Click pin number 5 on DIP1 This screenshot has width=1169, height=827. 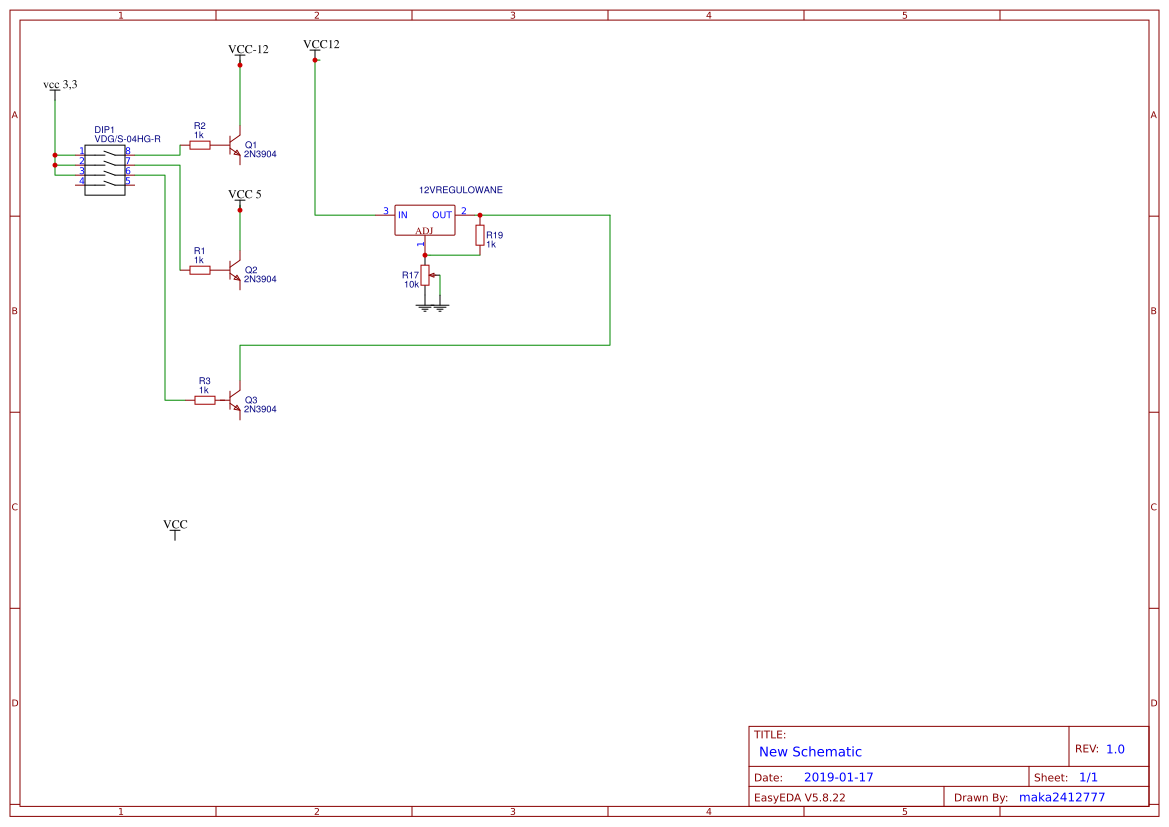[127, 181]
